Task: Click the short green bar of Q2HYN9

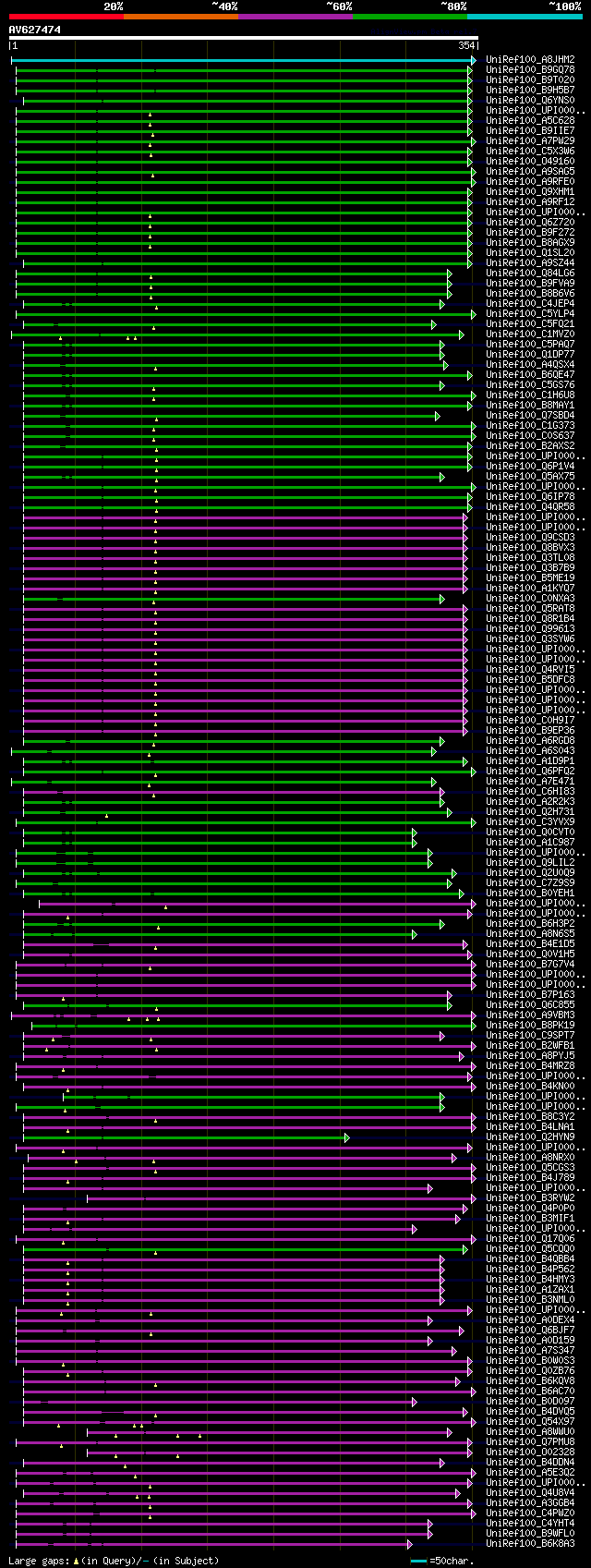Action: 186,1137
